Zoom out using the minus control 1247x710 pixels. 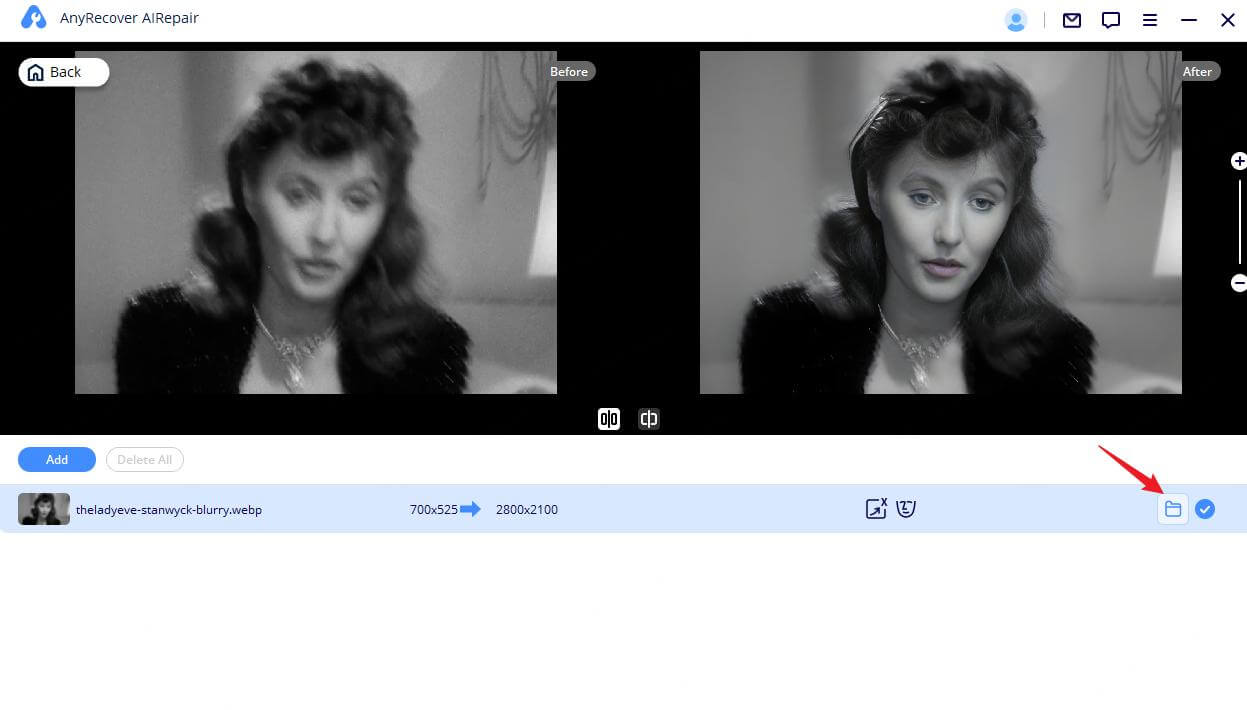tap(1239, 283)
